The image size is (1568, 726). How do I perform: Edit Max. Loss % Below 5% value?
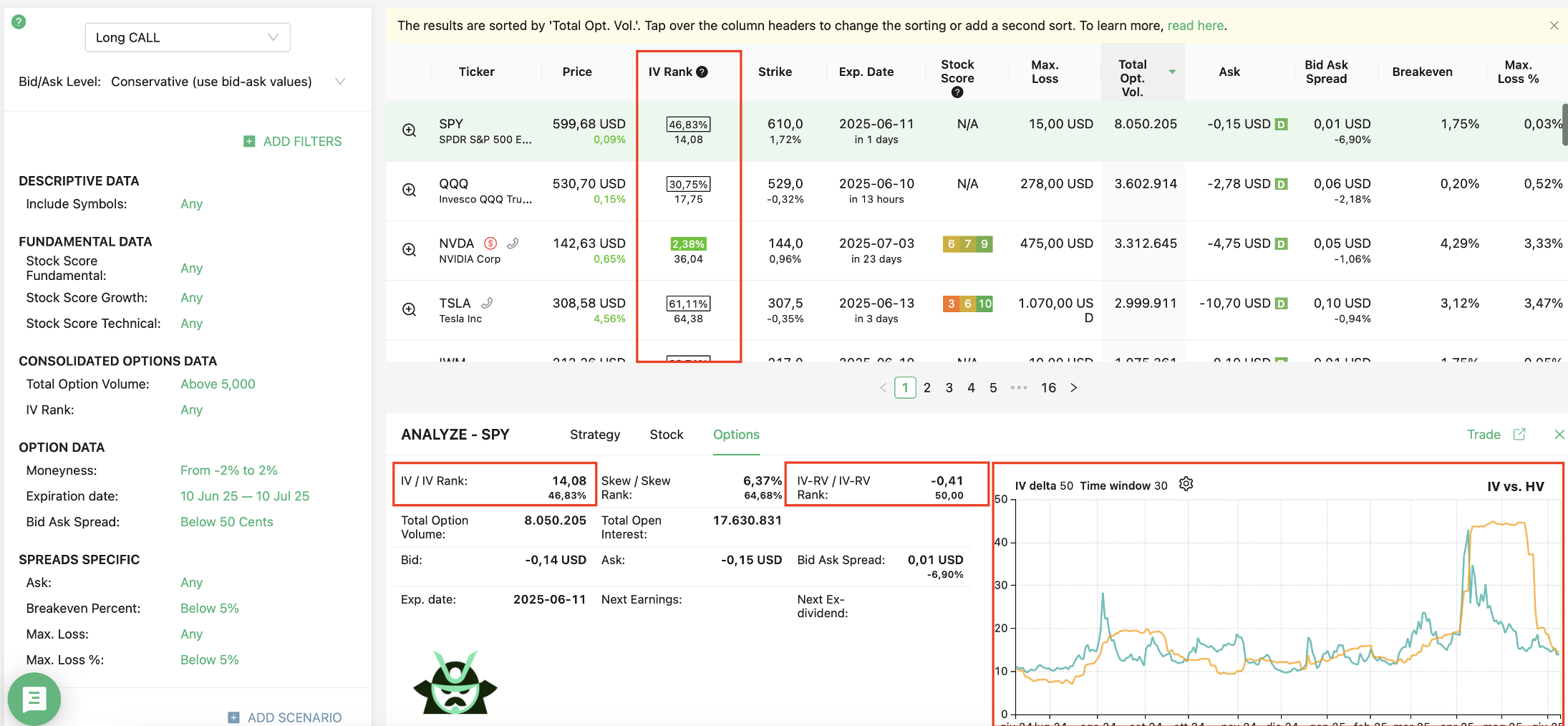209,660
